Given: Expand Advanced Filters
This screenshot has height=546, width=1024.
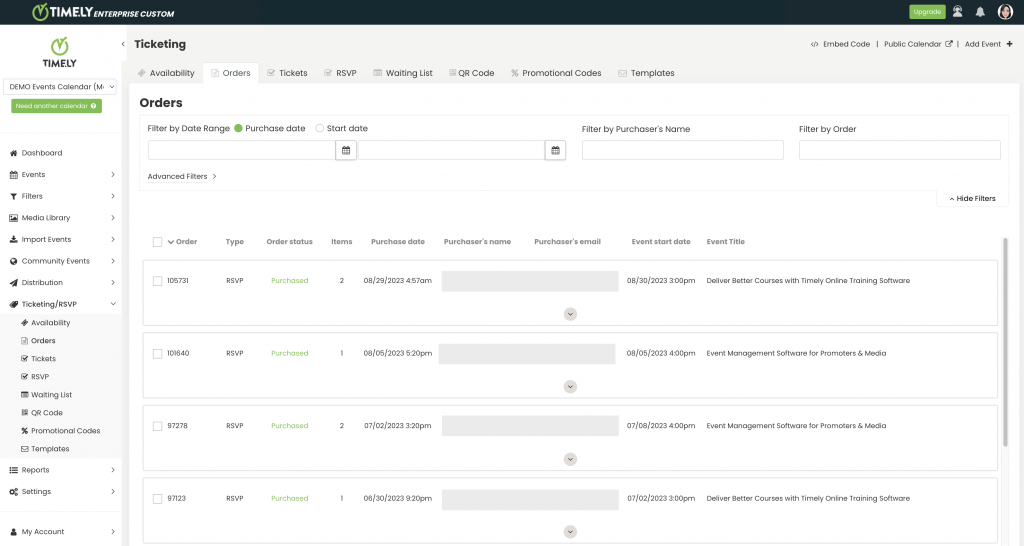Looking at the screenshot, I should click(x=182, y=176).
